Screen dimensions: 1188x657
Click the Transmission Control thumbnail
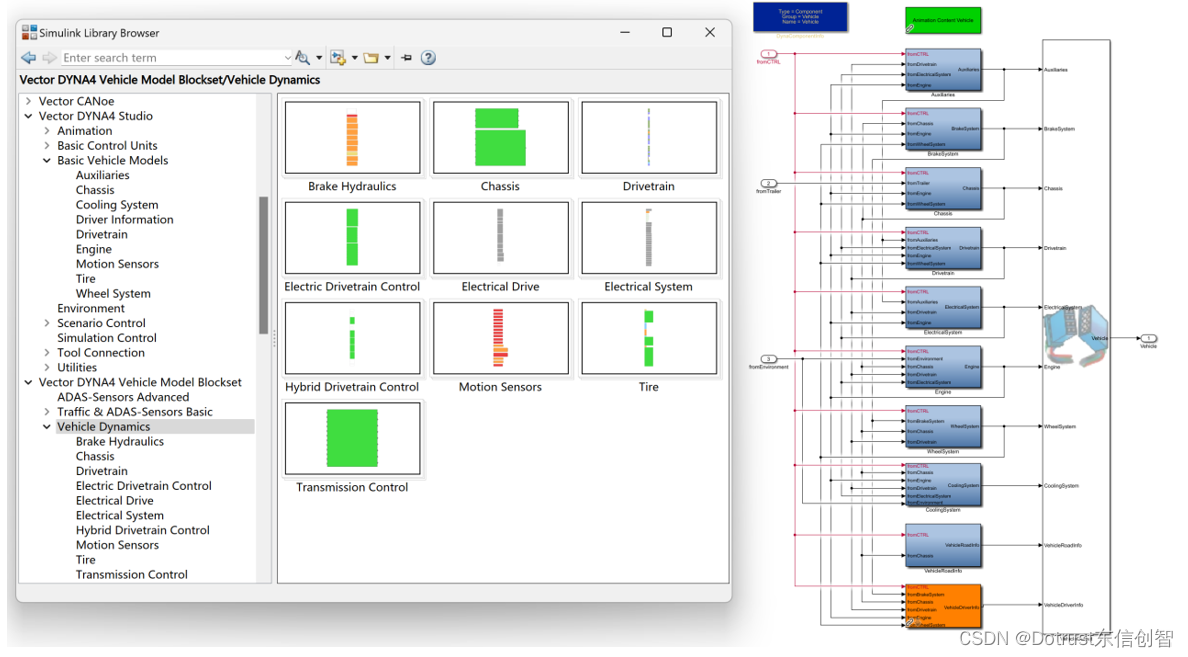(x=352, y=439)
